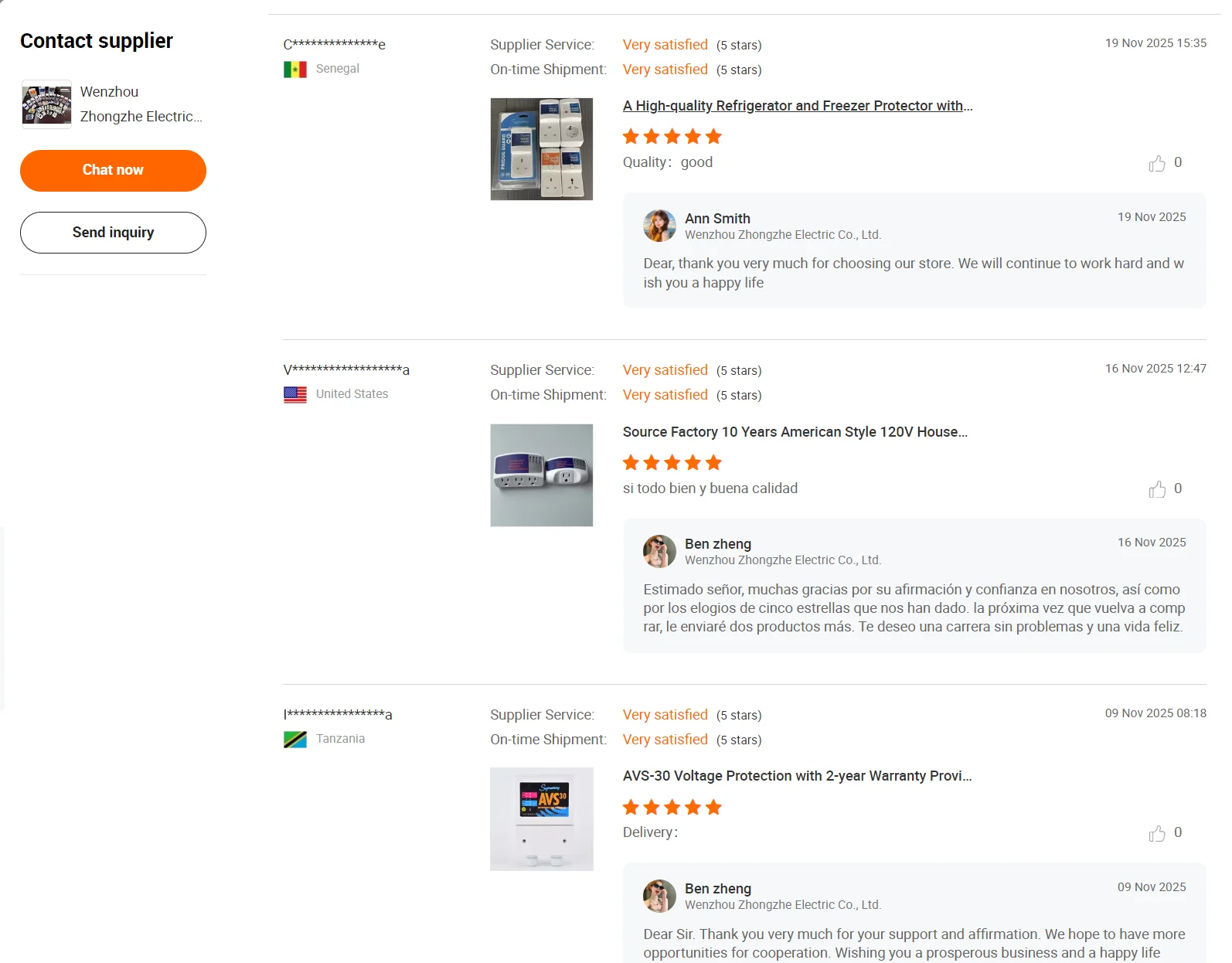The width and height of the screenshot is (1232, 963).
Task: Click the Send inquiry button
Action: click(x=113, y=233)
